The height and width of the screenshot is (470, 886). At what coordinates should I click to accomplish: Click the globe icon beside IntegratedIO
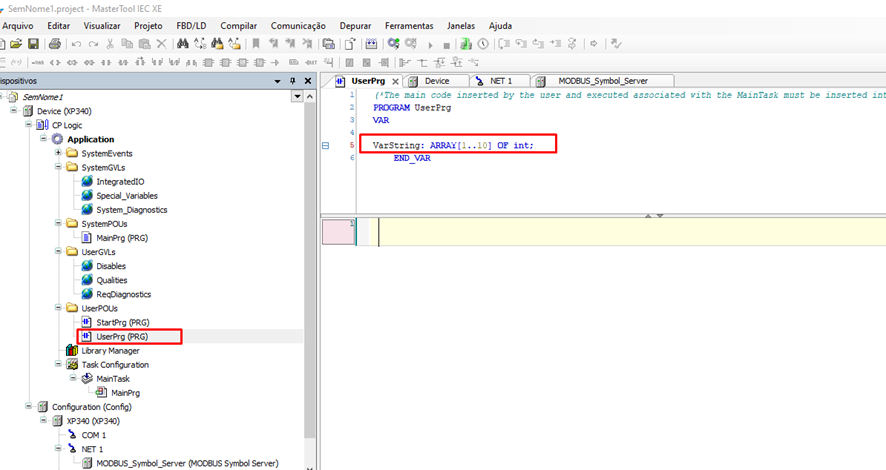[x=87, y=182]
